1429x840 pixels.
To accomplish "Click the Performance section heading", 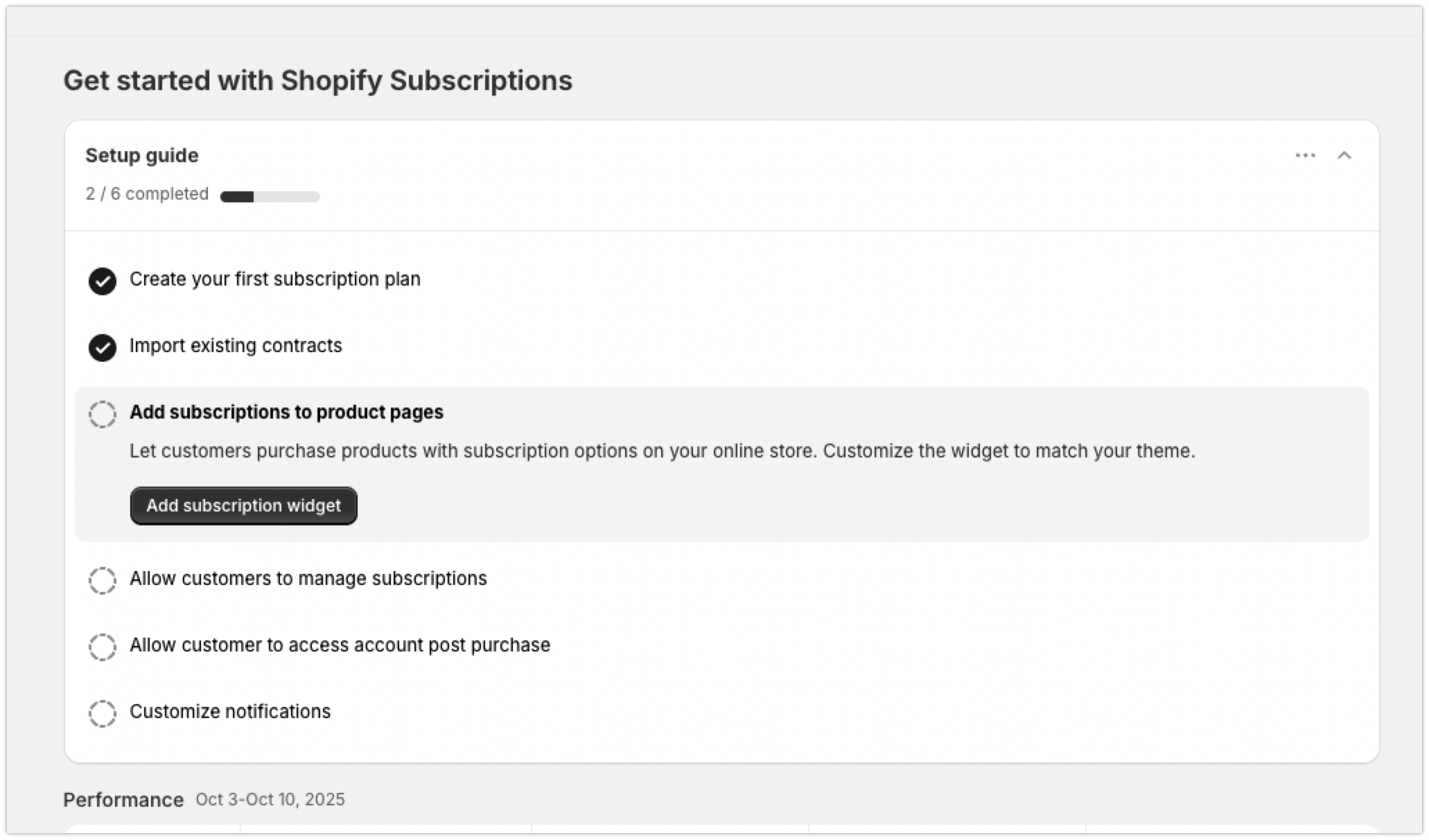I will click(x=123, y=800).
